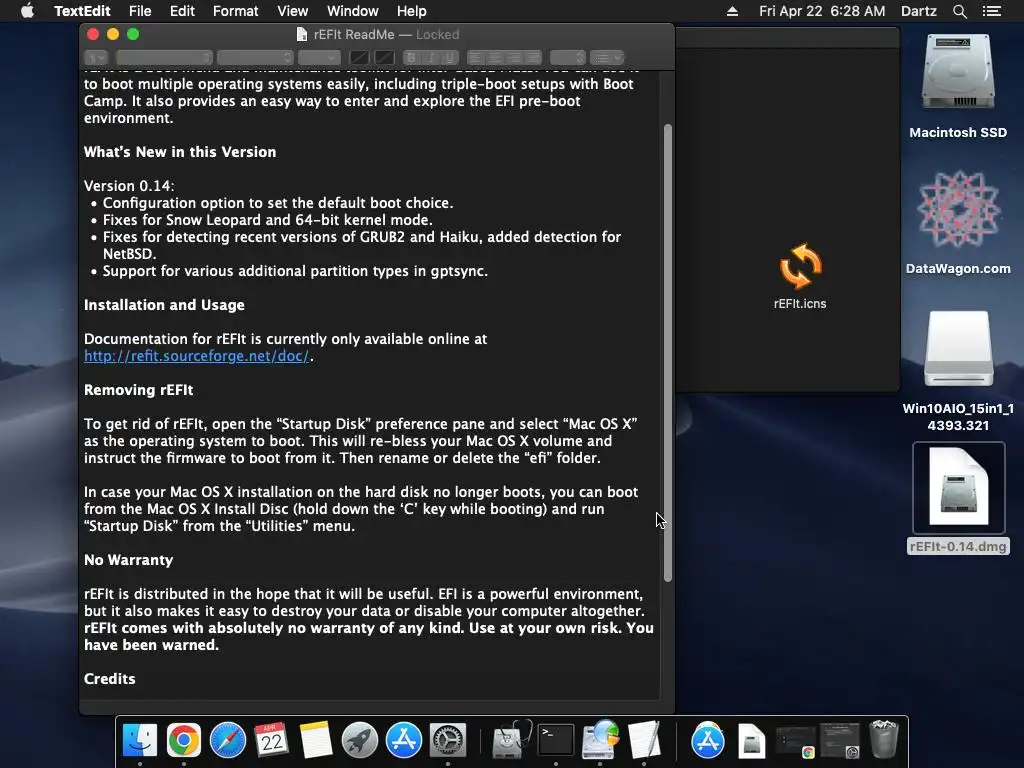1024x768 pixels.
Task: Open the View menu
Action: (293, 11)
